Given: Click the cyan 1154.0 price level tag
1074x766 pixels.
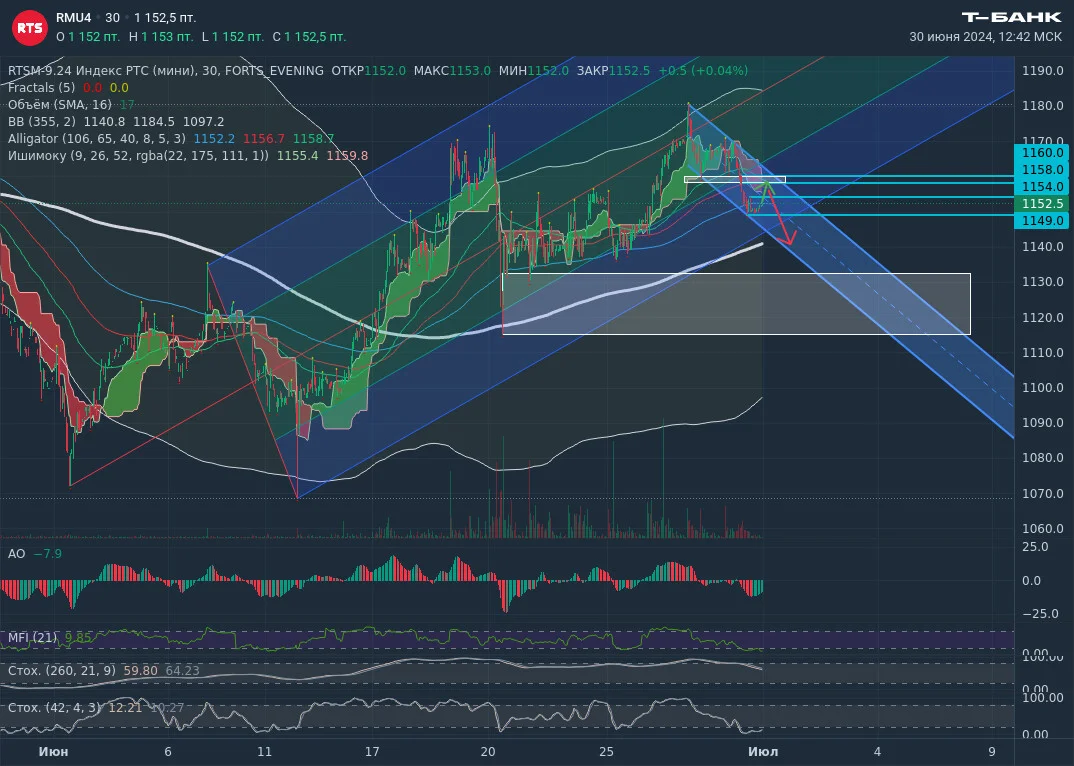Looking at the screenshot, I should click(1043, 187).
